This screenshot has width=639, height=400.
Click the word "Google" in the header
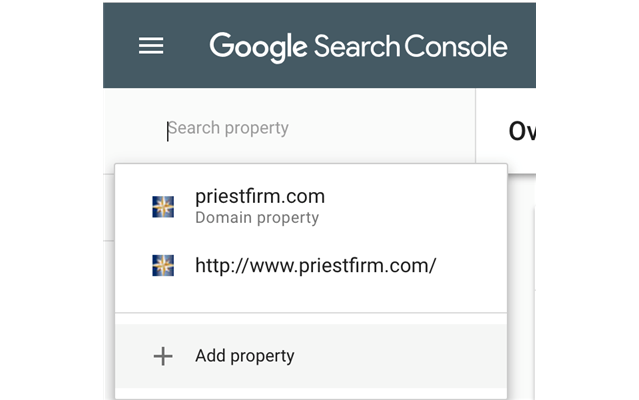(x=258, y=46)
